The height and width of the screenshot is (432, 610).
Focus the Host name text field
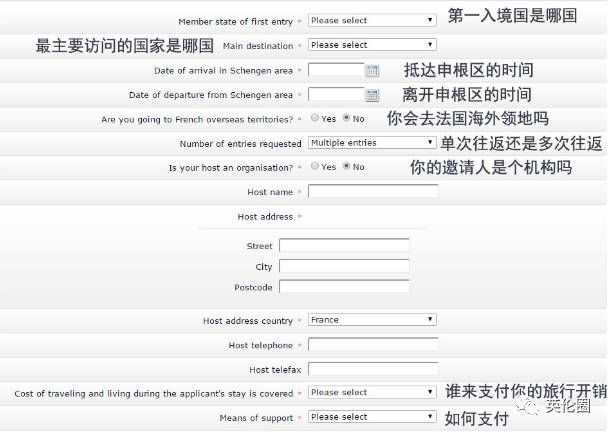click(373, 191)
